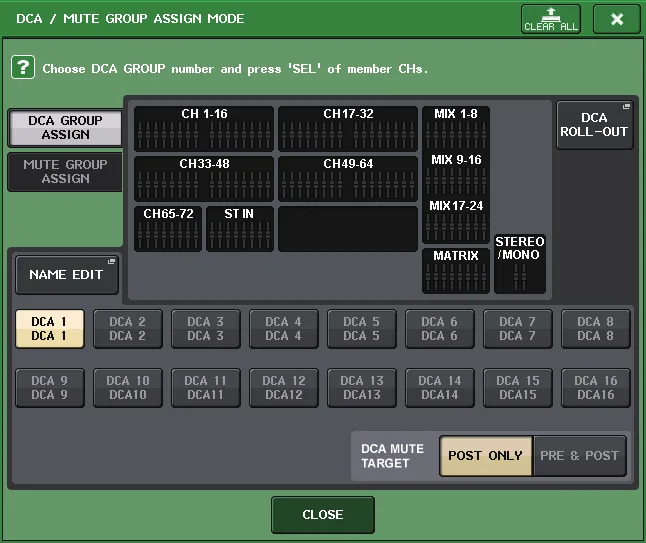Choose the DCA 12 group button
The image size is (646, 543).
point(283,388)
